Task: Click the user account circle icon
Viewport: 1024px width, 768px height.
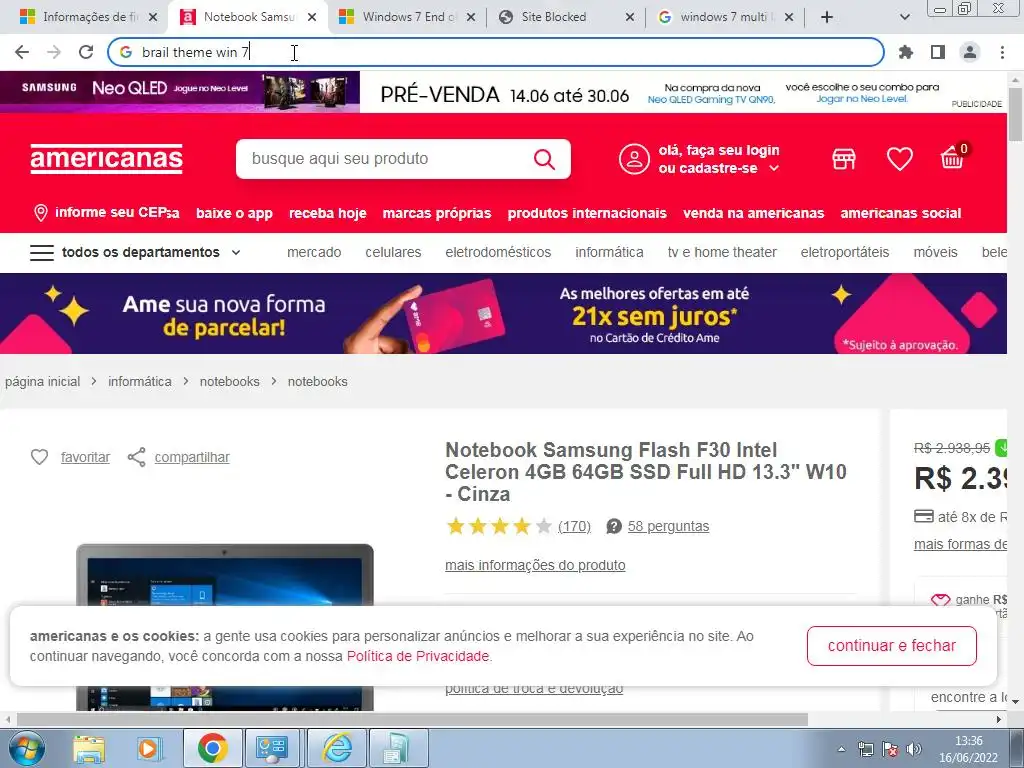Action: pos(634,159)
